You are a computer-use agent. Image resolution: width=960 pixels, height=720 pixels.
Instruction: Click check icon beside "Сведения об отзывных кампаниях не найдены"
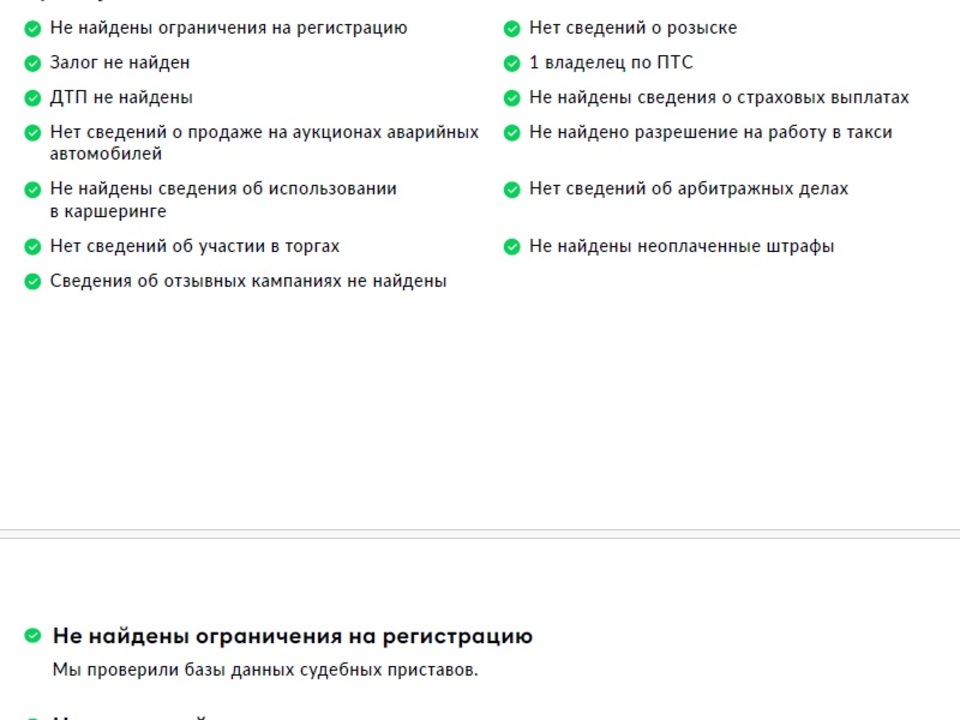(32, 282)
